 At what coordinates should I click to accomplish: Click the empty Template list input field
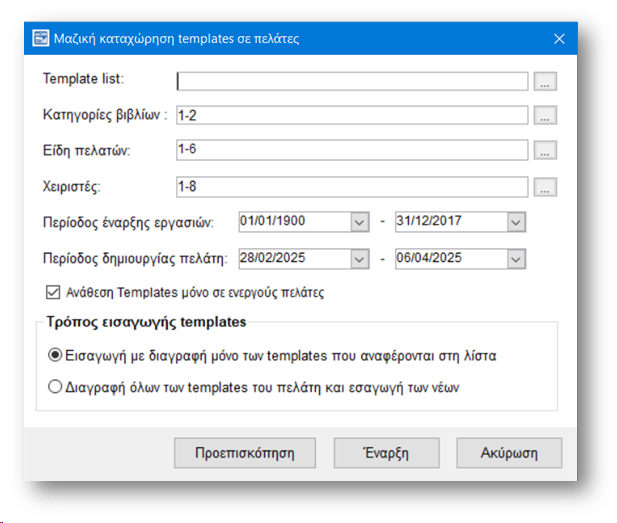tap(352, 81)
